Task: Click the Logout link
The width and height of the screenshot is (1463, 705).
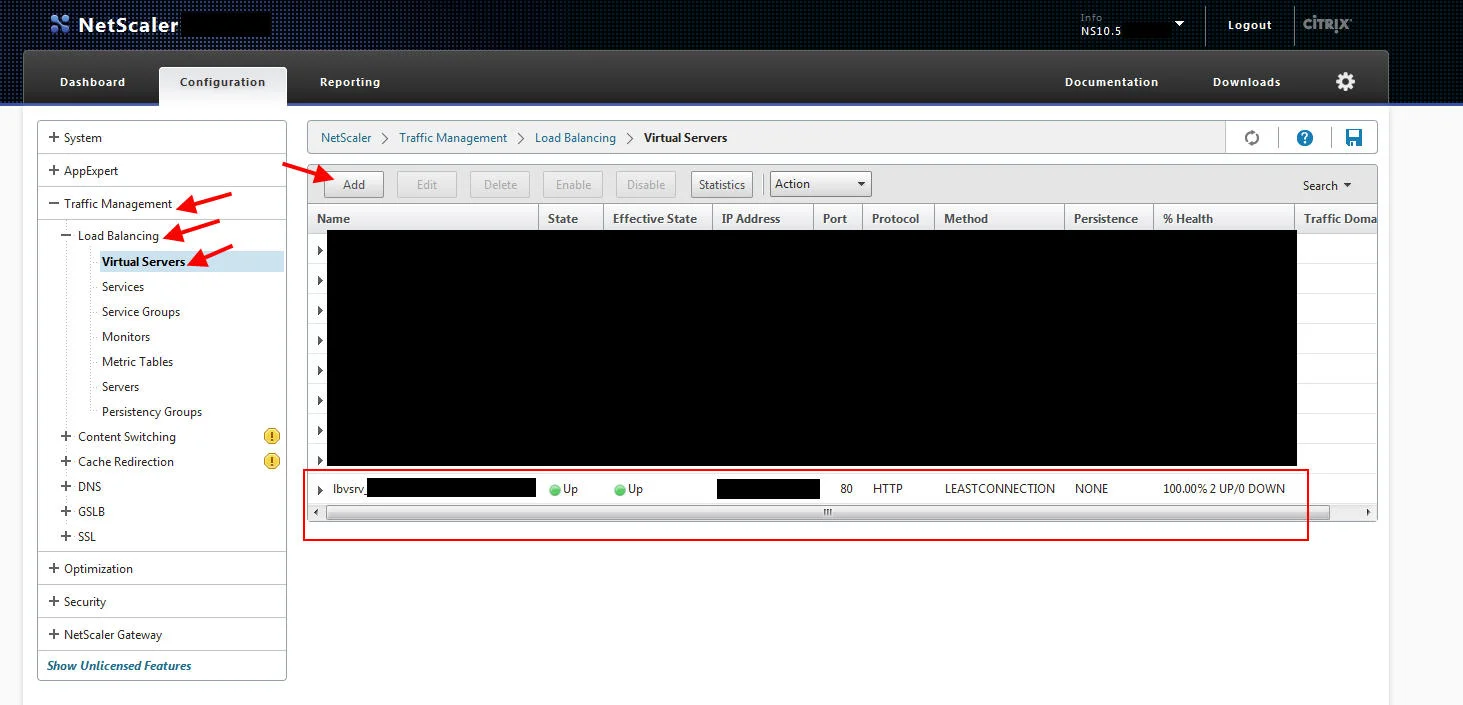Action: 1250,25
